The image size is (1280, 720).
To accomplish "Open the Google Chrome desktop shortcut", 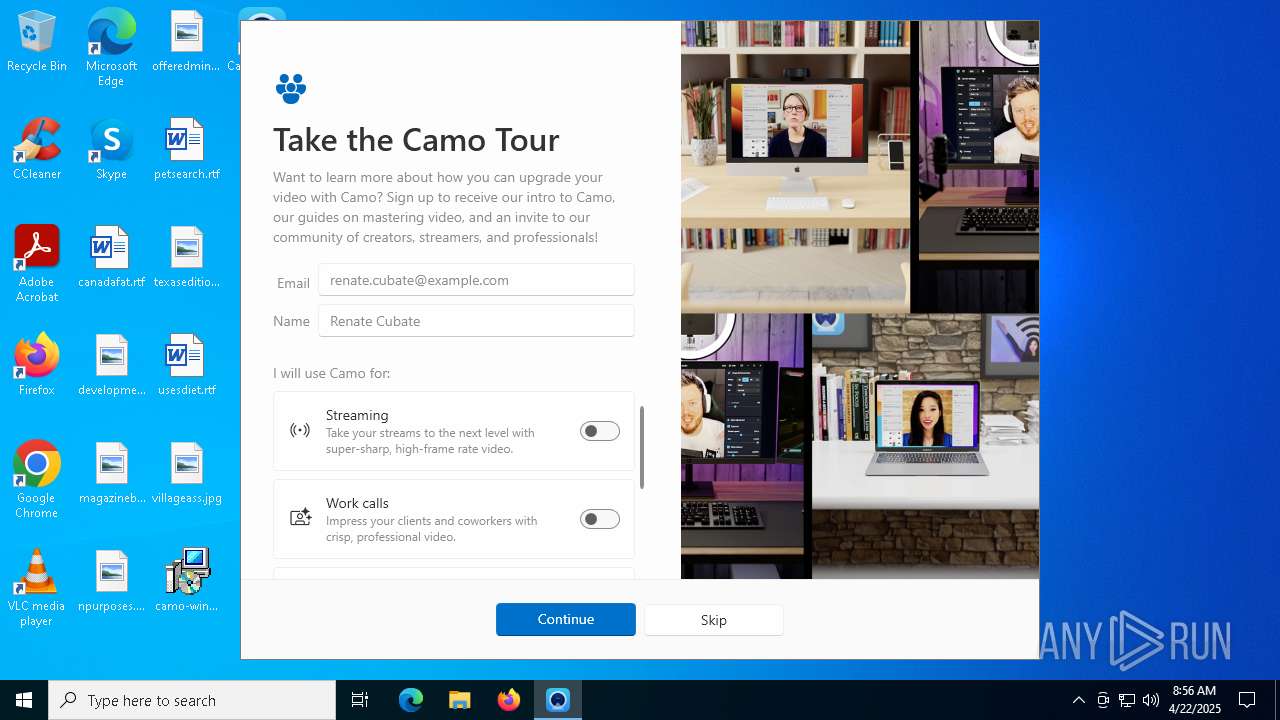I will coord(37,480).
